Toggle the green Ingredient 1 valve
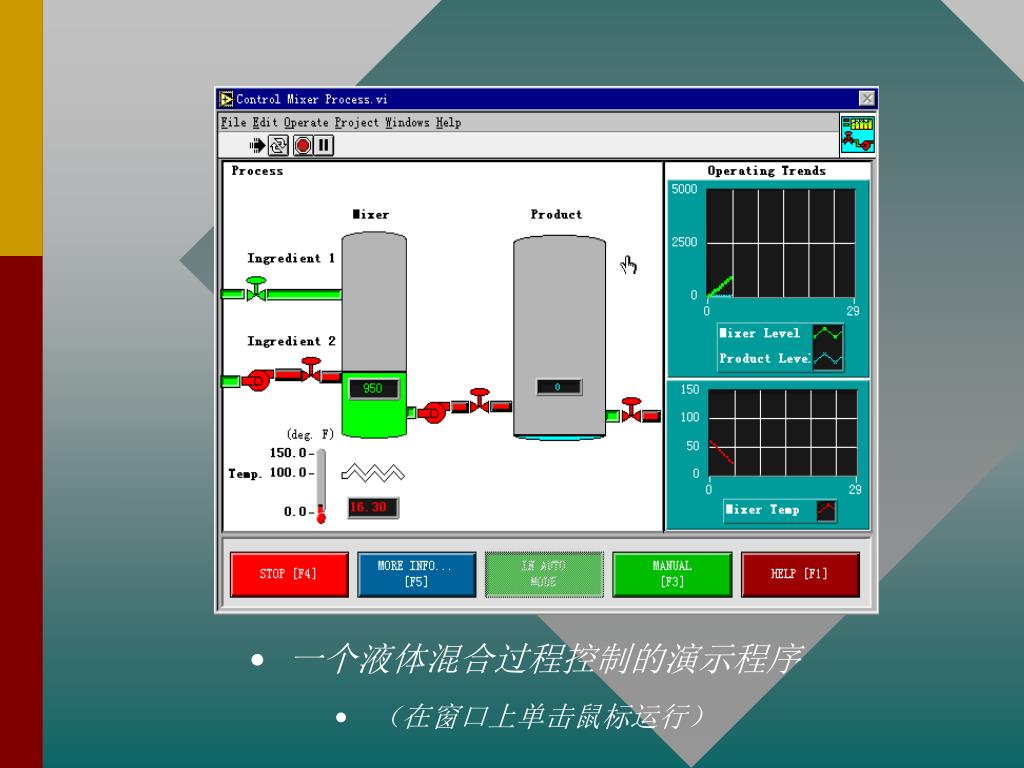1024x768 pixels. click(256, 289)
